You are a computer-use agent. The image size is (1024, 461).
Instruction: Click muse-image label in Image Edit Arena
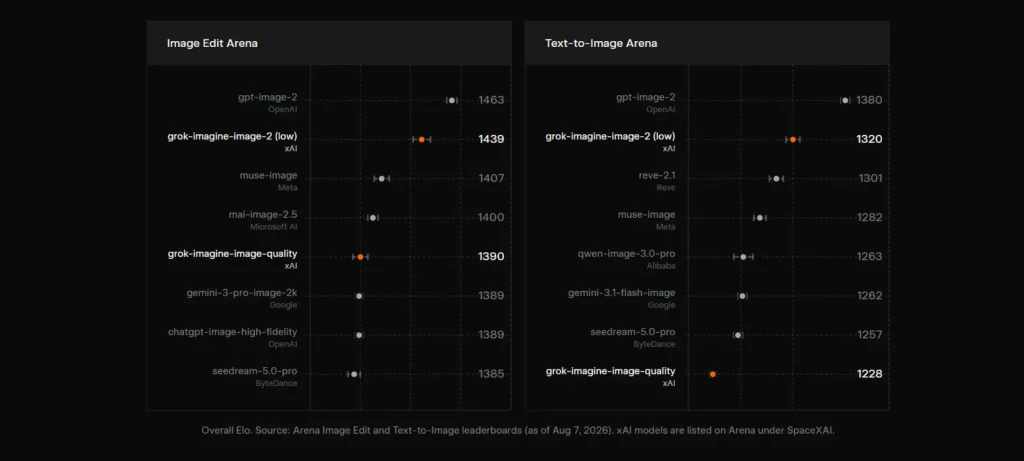click(x=268, y=175)
